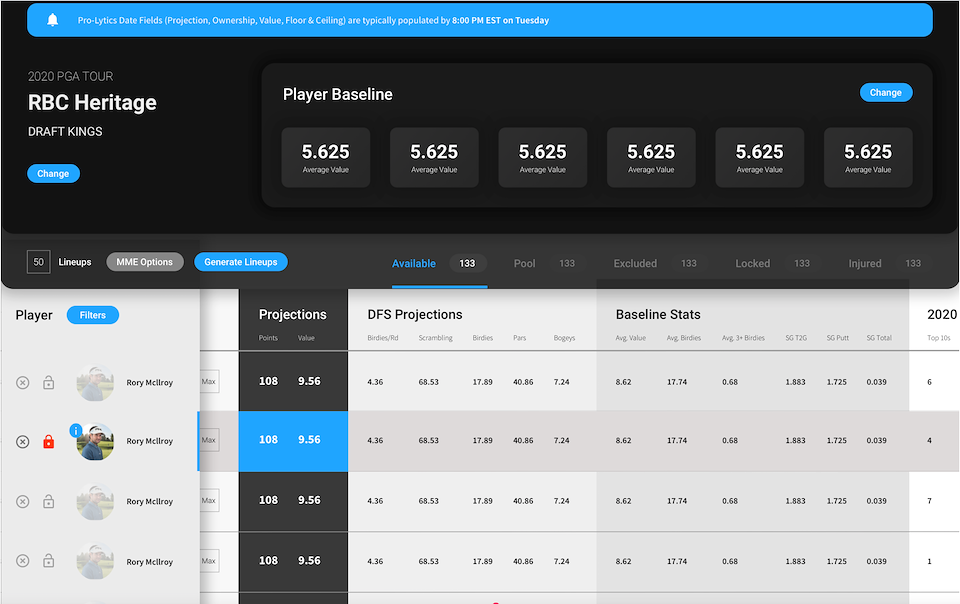Click the Change button under DRAFT KINGS
Viewport: 960px width, 604px height.
(53, 173)
